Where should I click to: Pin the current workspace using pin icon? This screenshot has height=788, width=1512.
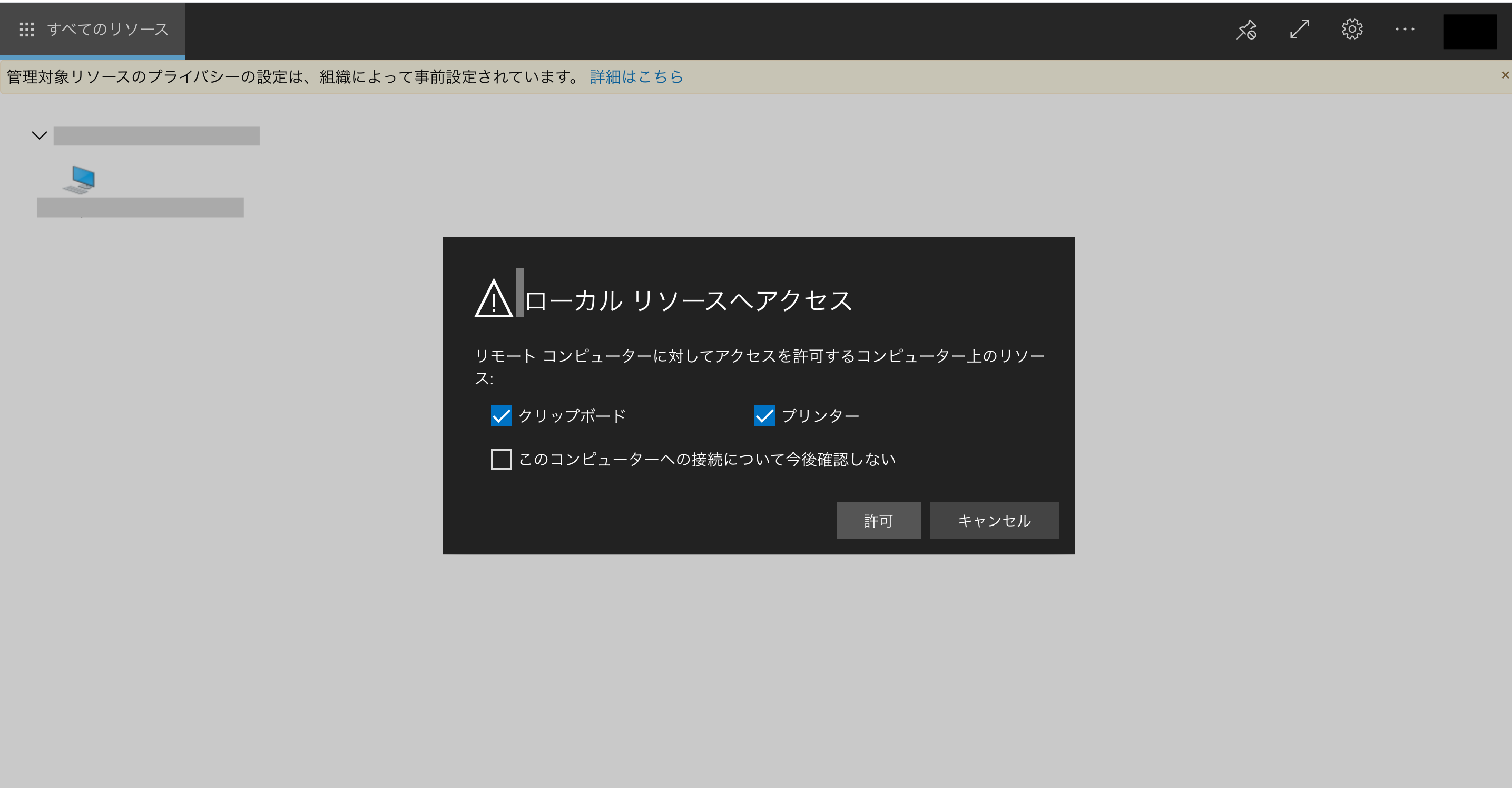point(1246,29)
